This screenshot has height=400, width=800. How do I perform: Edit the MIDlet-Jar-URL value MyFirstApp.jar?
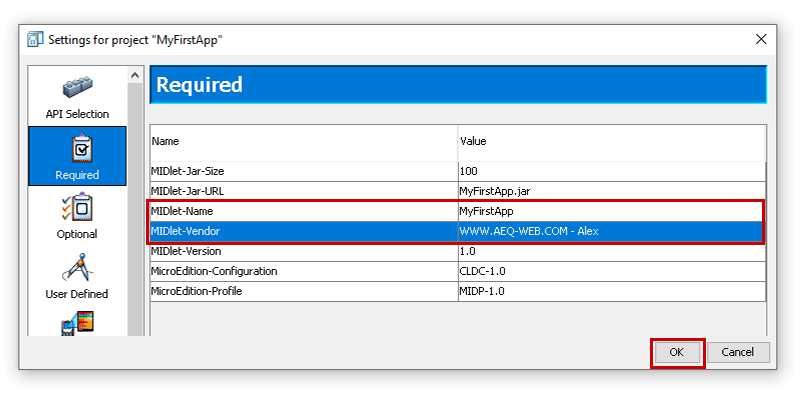[612, 191]
